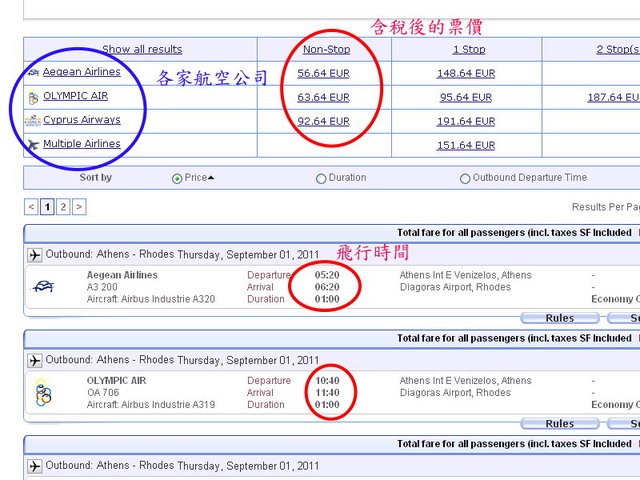Open the Aegean non-stop 56.64 EUR fare
The image size is (640, 480).
(323, 73)
